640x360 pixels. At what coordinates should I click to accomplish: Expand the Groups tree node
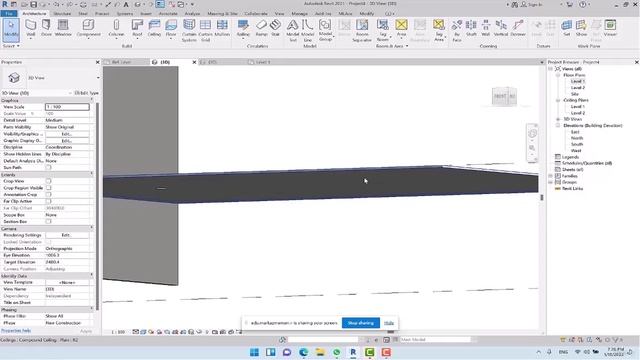[551, 182]
